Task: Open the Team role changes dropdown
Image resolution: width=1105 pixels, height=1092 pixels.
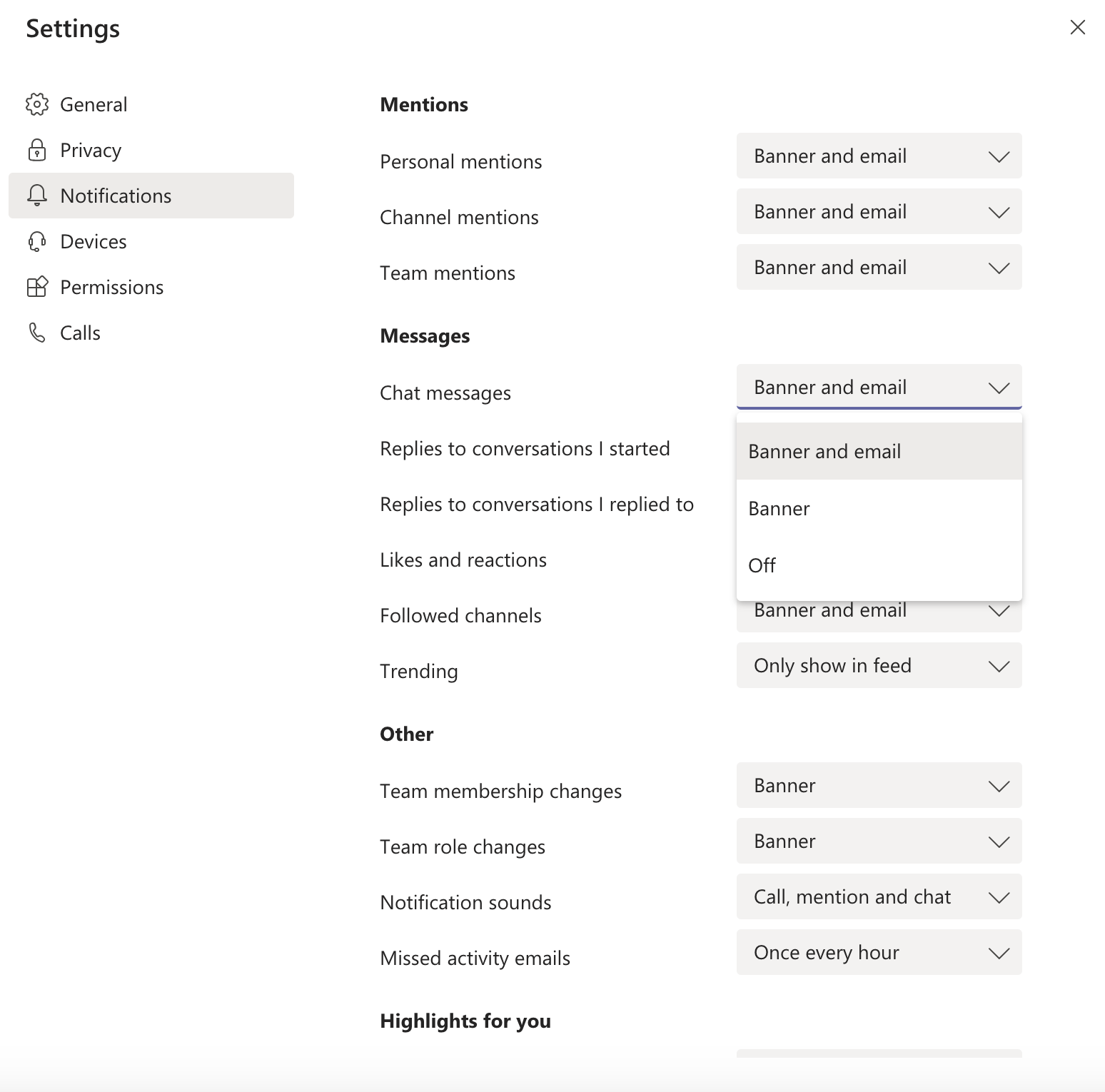Action: [879, 841]
